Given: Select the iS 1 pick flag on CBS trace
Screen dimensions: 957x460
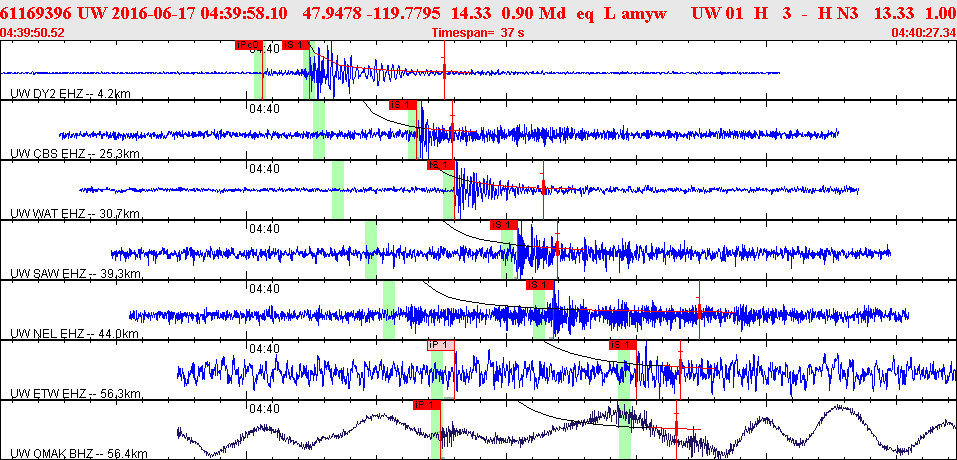Looking at the screenshot, I should click(402, 105).
